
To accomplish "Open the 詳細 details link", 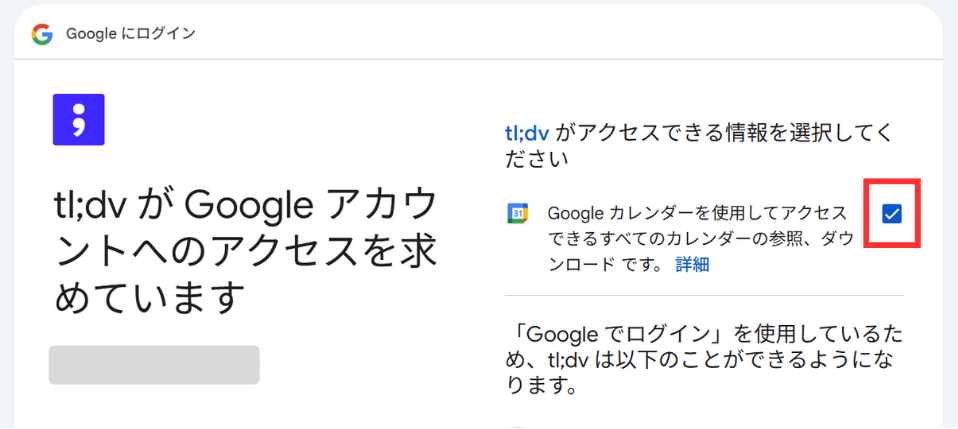I will 692,265.
